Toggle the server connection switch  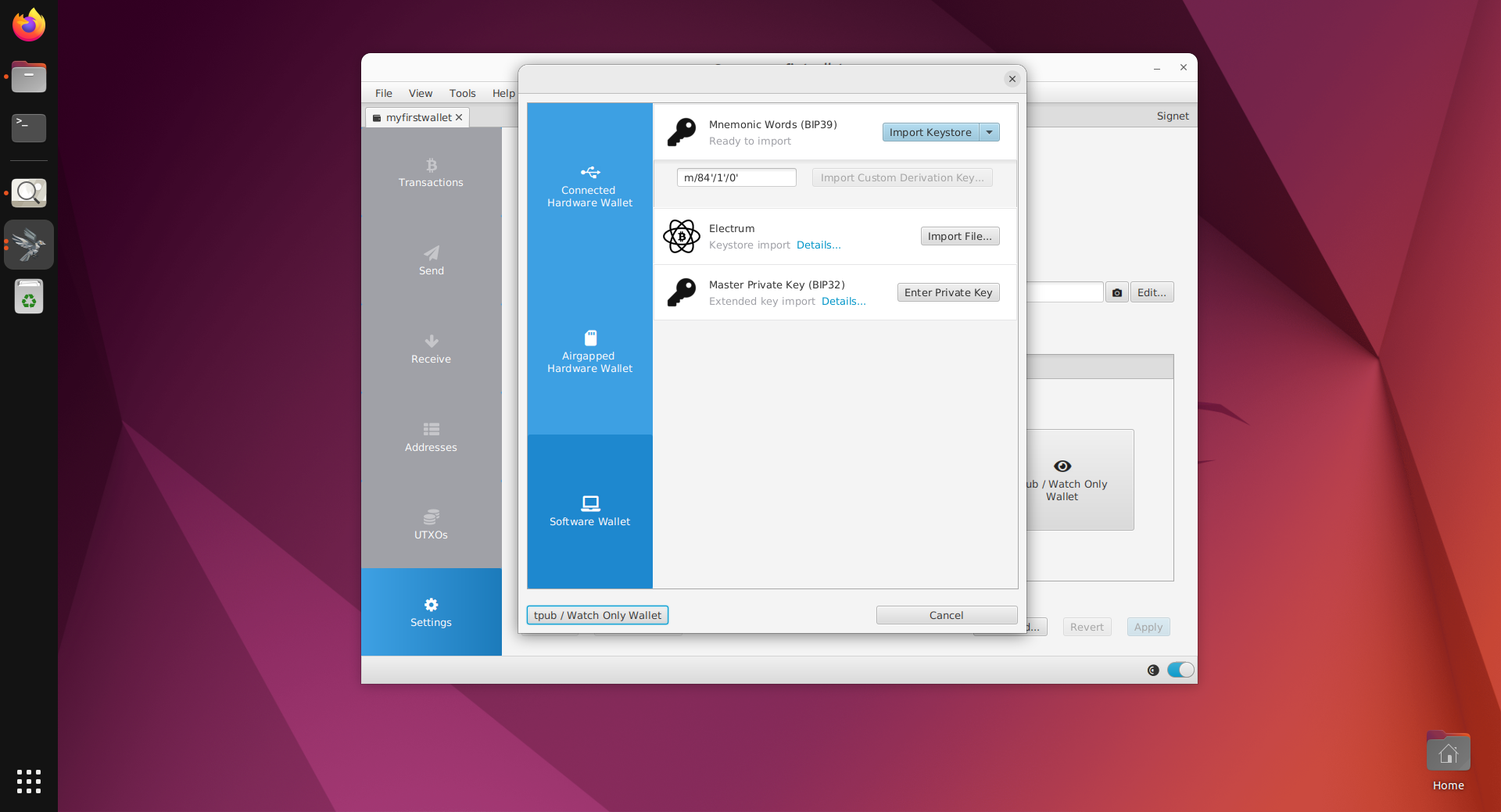1180,670
